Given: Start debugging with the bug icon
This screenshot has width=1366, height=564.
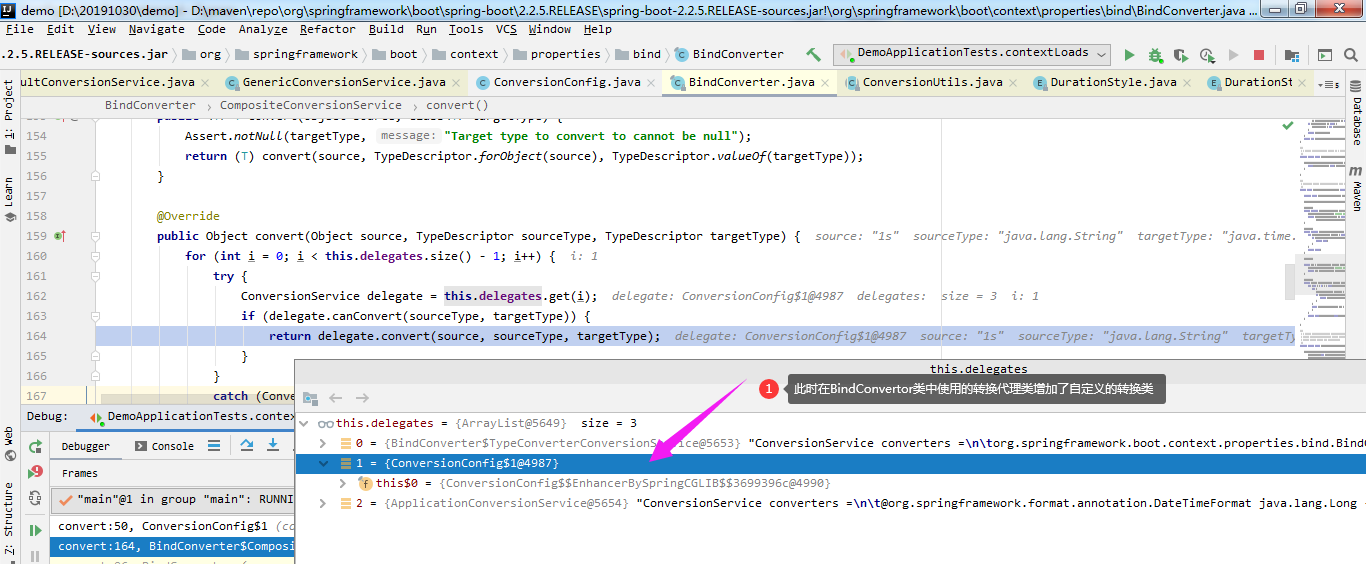Looking at the screenshot, I should 1155,55.
